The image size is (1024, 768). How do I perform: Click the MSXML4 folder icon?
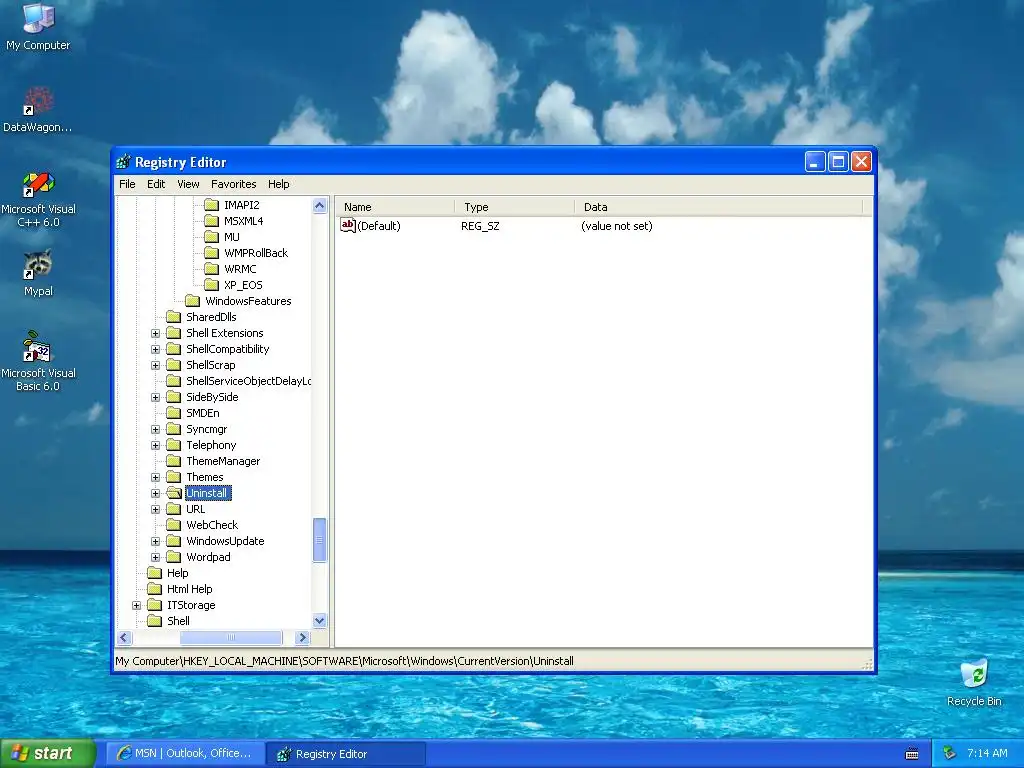(x=211, y=221)
